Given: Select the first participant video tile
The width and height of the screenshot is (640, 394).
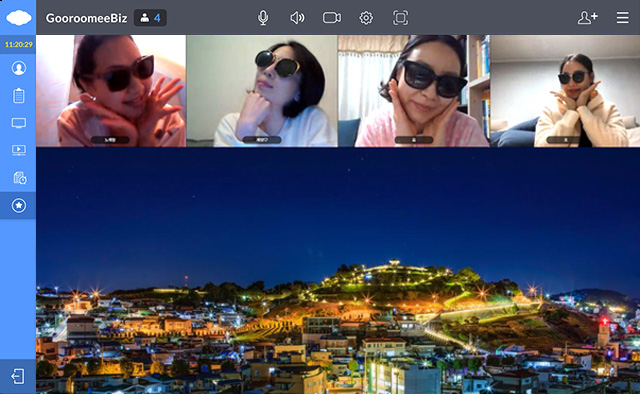Looking at the screenshot, I should pyautogui.click(x=111, y=91).
